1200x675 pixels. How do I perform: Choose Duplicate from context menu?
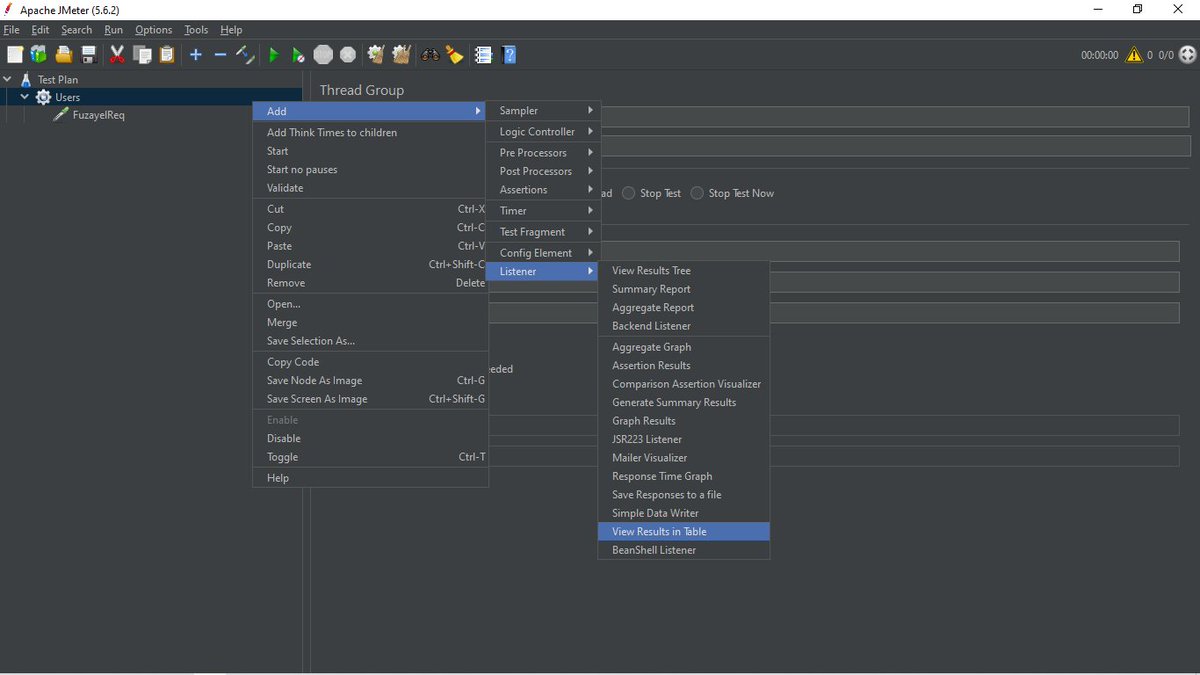(x=288, y=264)
